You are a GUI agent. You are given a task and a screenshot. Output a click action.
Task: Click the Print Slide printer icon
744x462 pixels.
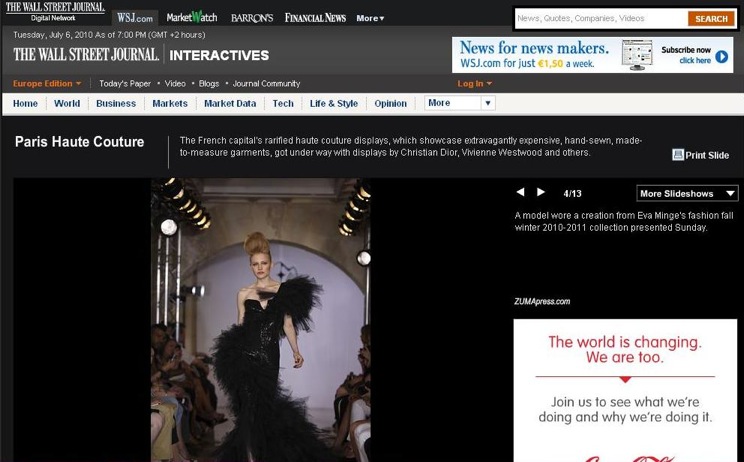pyautogui.click(x=677, y=155)
